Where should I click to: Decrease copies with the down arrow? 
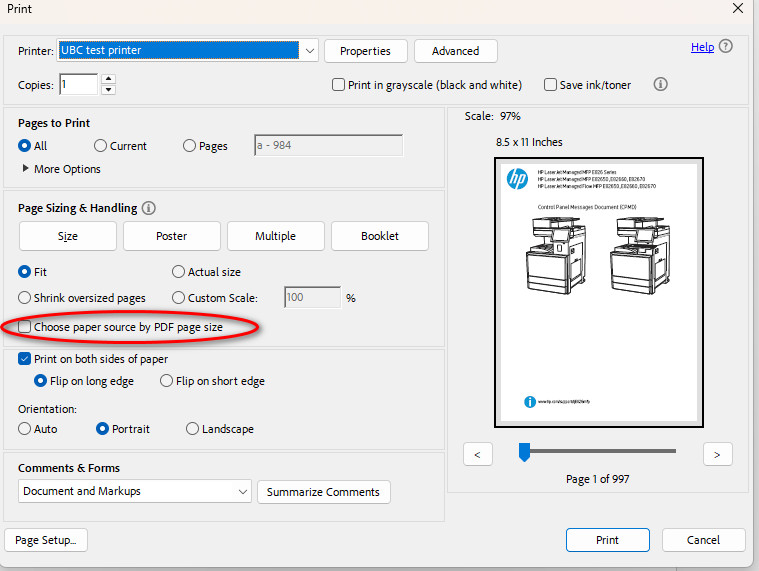point(109,90)
